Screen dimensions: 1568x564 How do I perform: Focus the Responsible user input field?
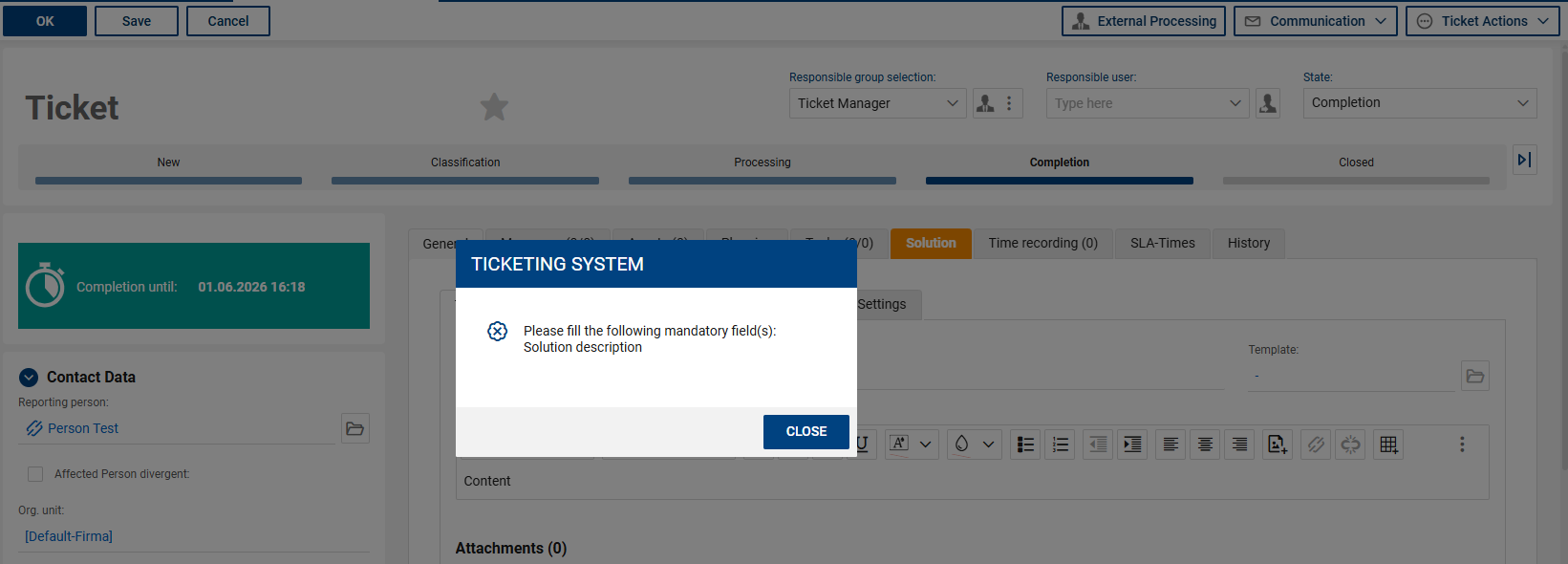point(1135,103)
